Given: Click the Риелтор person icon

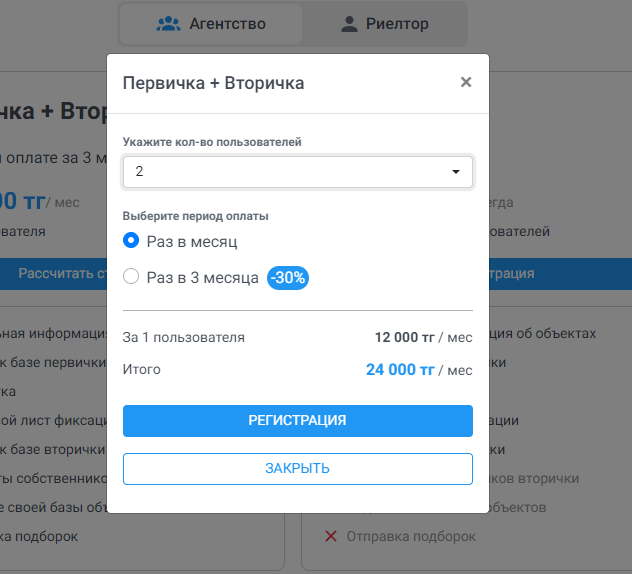Looking at the screenshot, I should 349,24.
